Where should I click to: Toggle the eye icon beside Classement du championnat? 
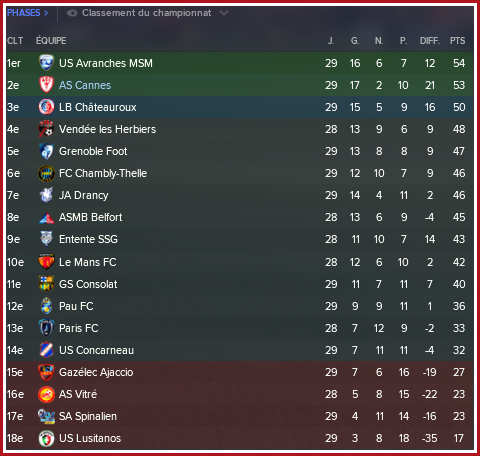(x=72, y=13)
